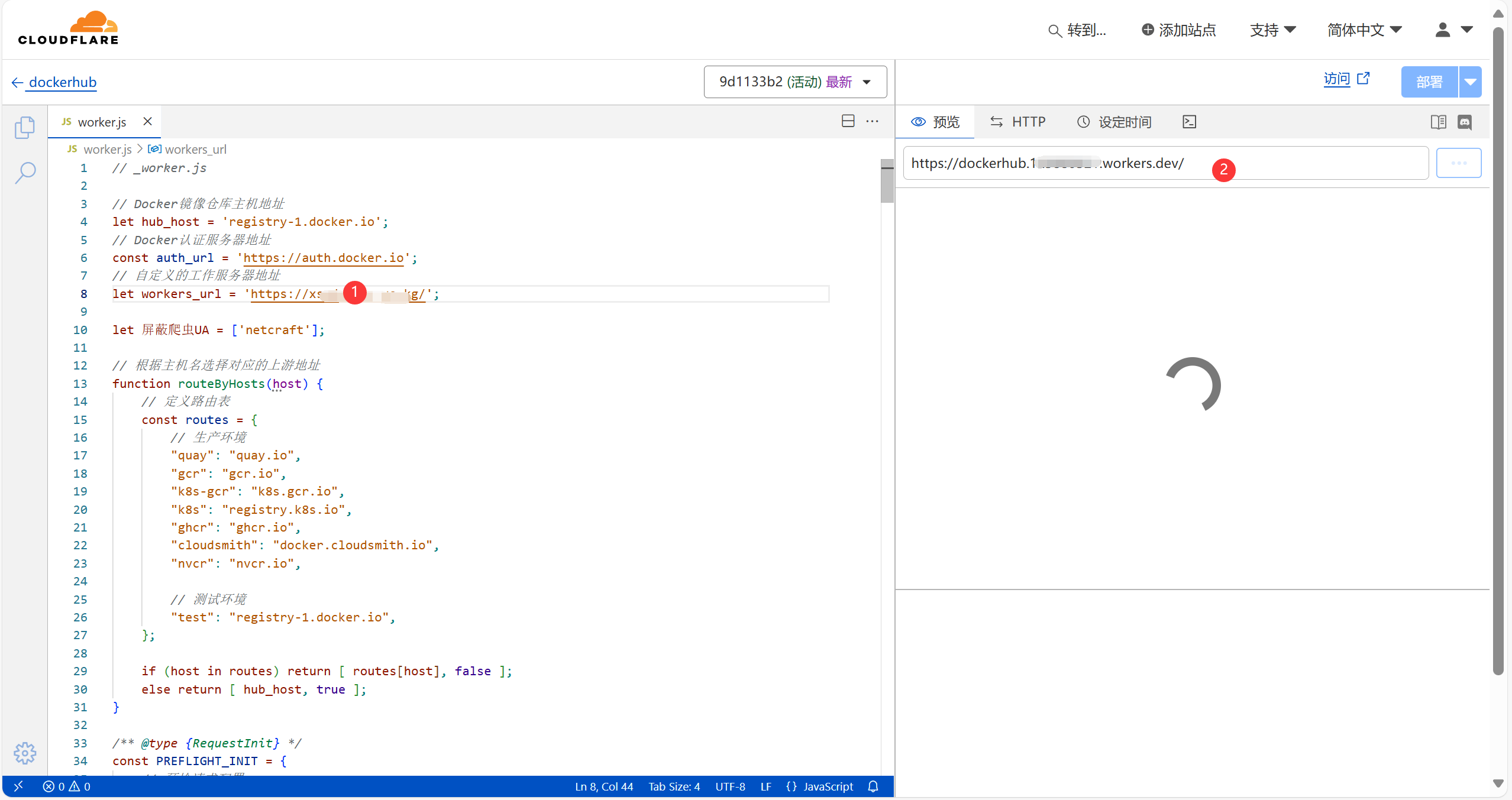Open the Search icon in editor sidebar
Viewport: 1512px width, 800px height.
click(x=25, y=173)
